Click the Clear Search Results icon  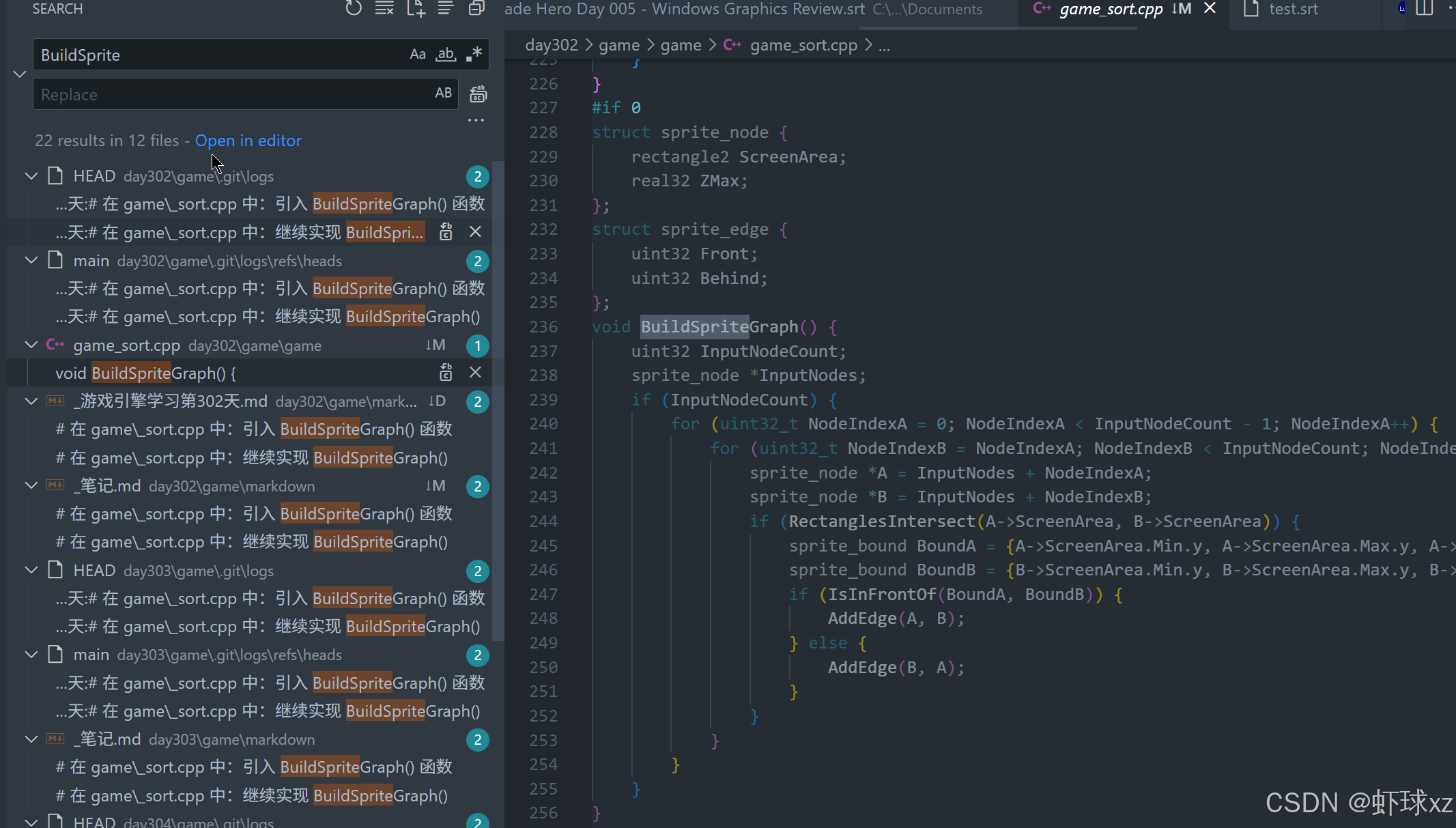pos(384,9)
